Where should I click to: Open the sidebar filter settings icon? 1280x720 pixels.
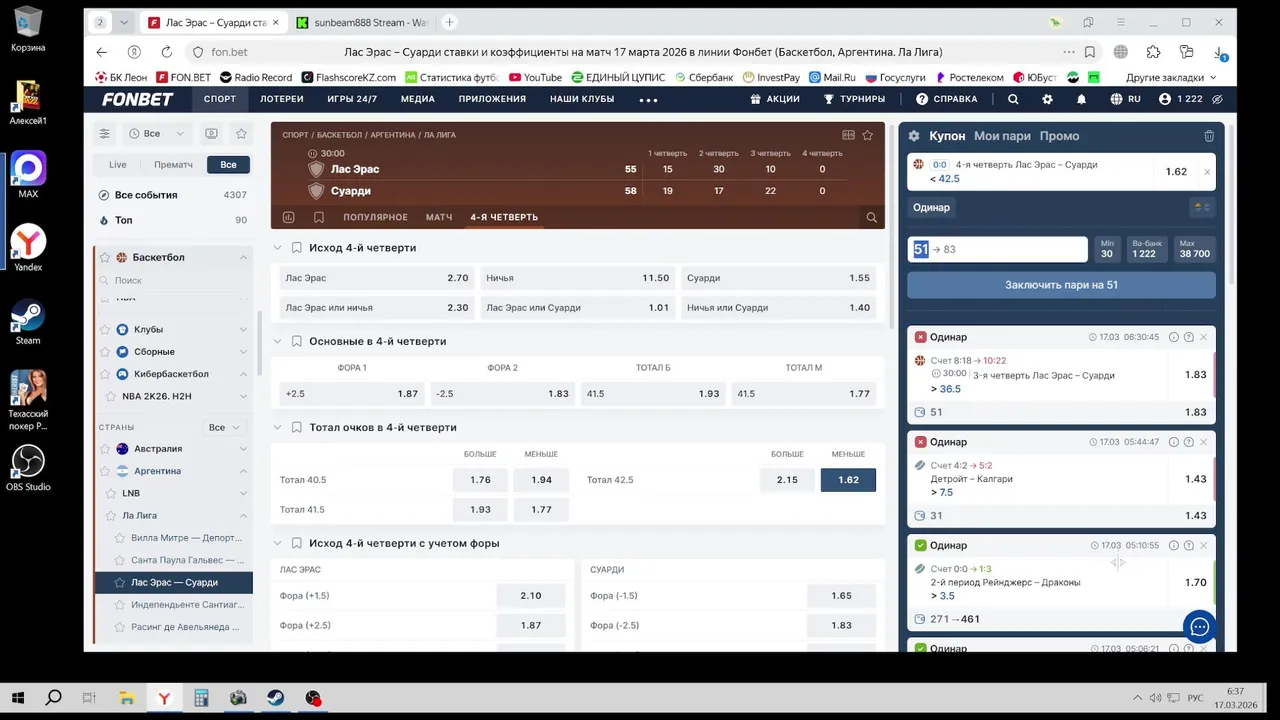[x=104, y=133]
